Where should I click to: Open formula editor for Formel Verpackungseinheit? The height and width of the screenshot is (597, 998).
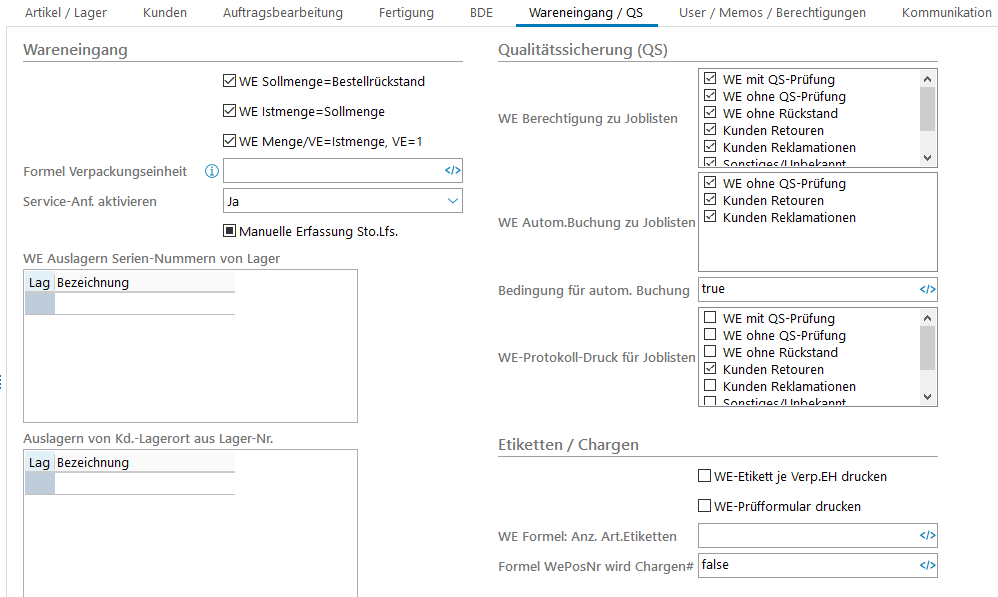coord(452,171)
